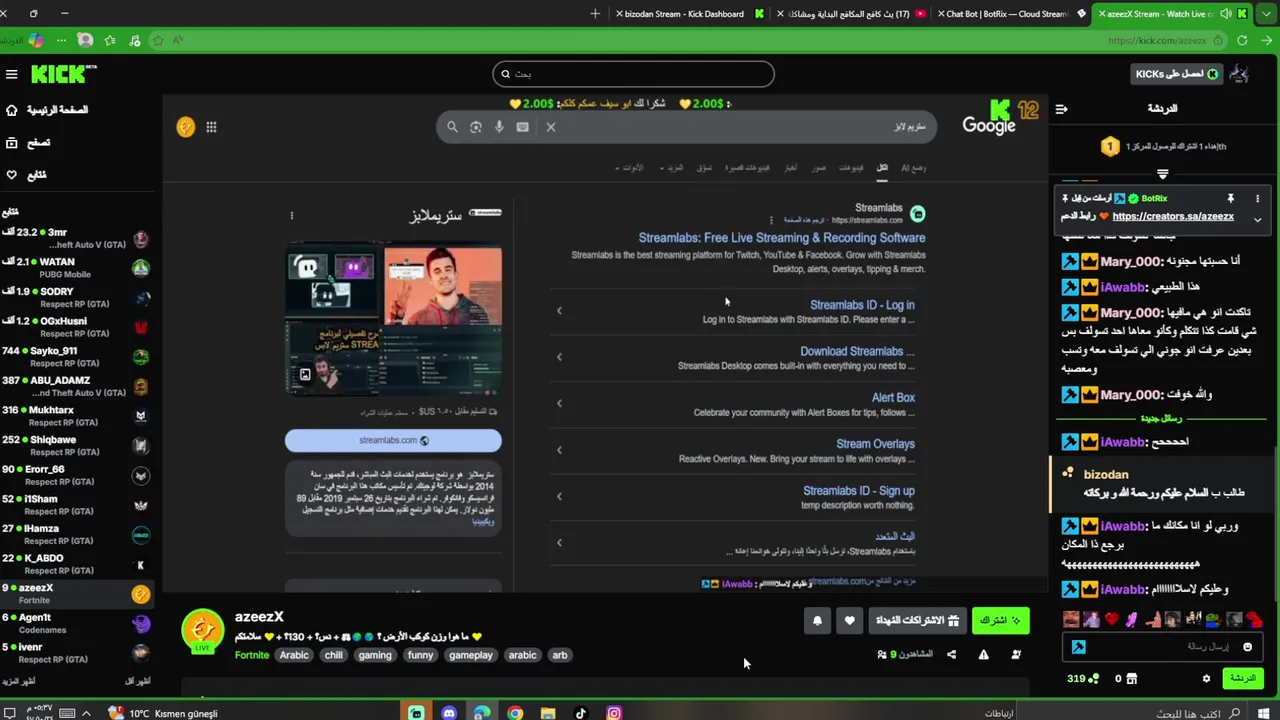Click the gift subscriptions button
The image size is (1280, 720).
pos(917,621)
